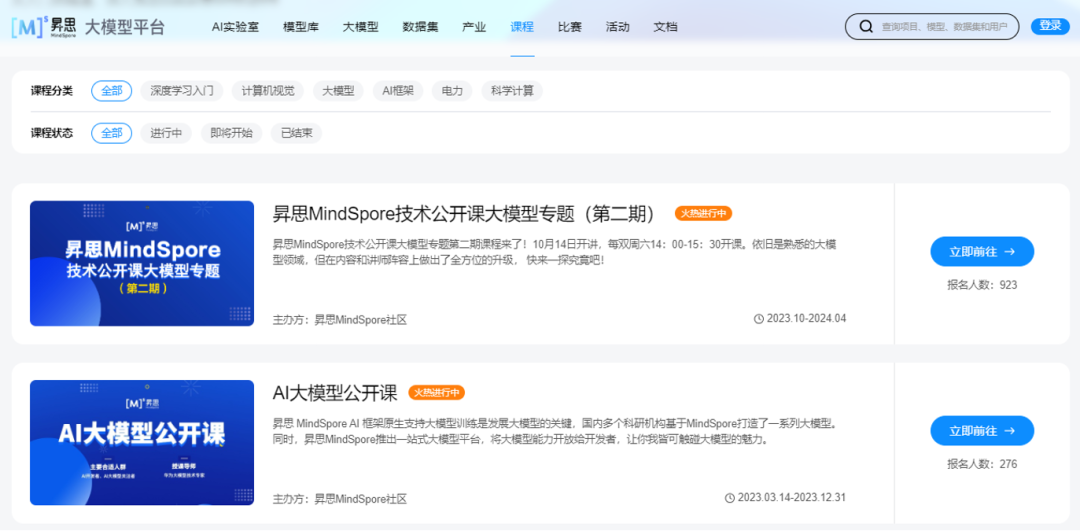Go to the 数据集 page
The width and height of the screenshot is (1080, 531).
tap(420, 27)
